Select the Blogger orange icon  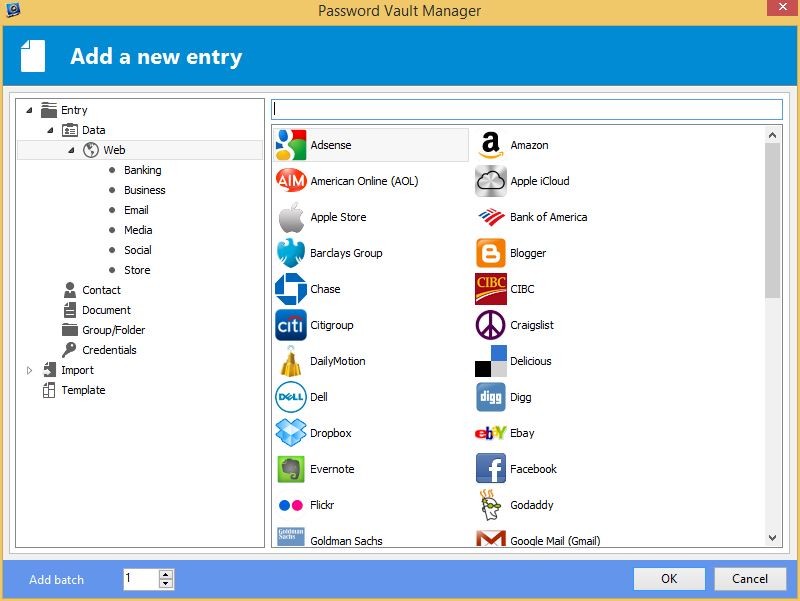coord(491,253)
